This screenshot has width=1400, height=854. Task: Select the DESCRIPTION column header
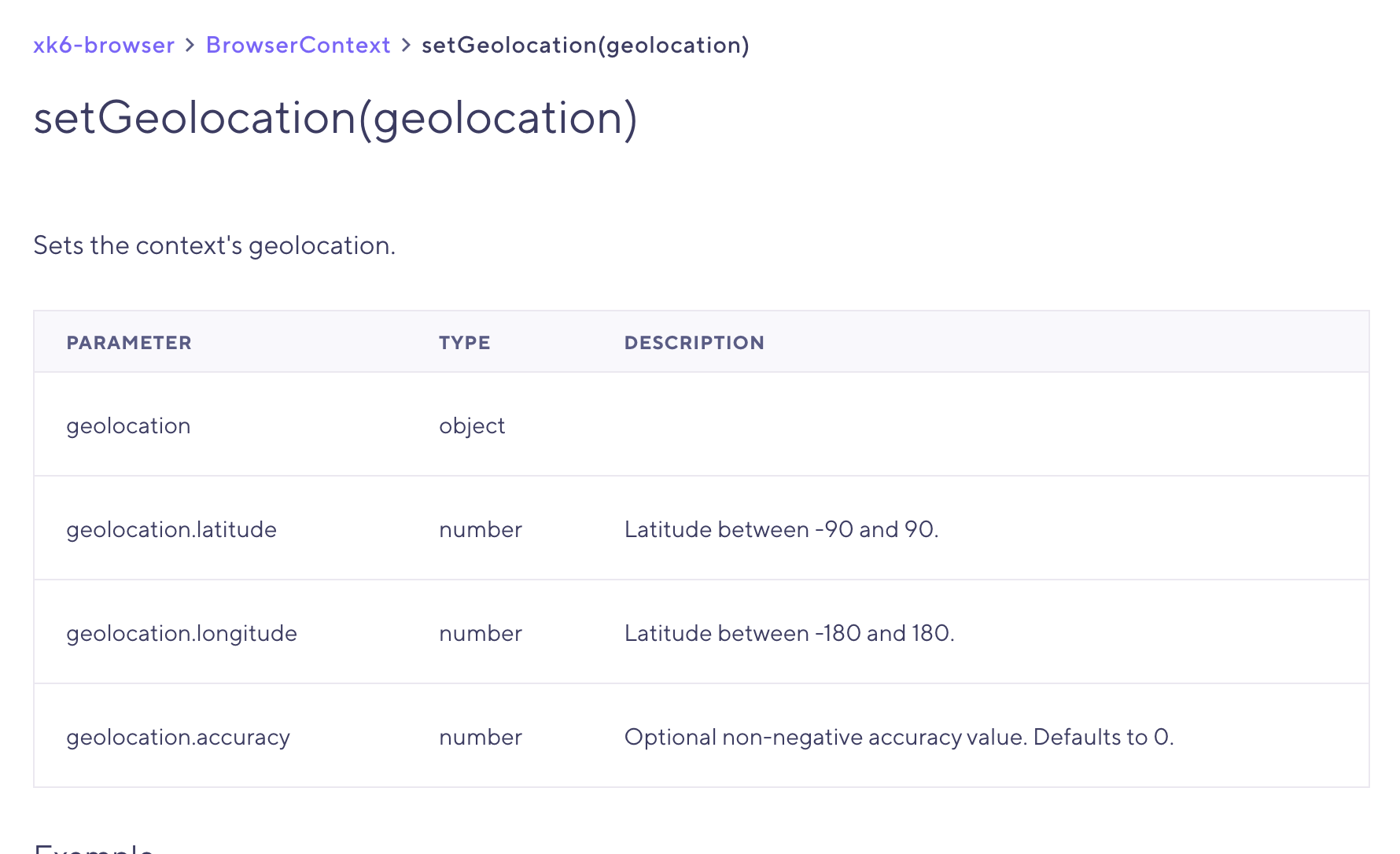pos(694,342)
